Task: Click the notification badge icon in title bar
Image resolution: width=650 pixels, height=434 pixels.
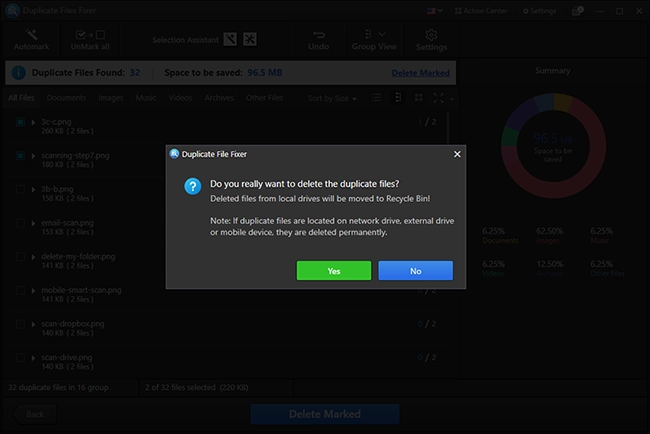Action: 577,11
